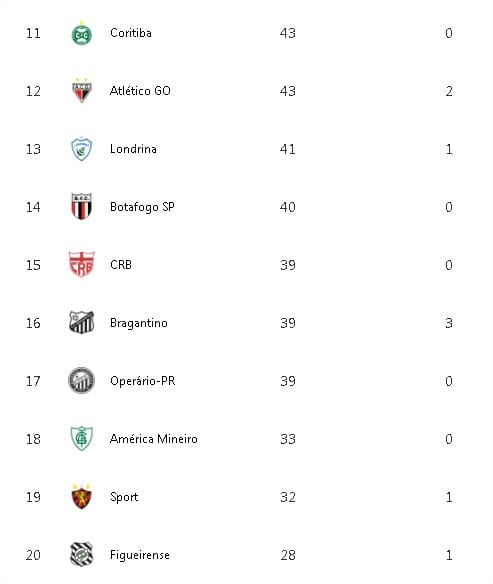Click the Bragantino team name

139,323
